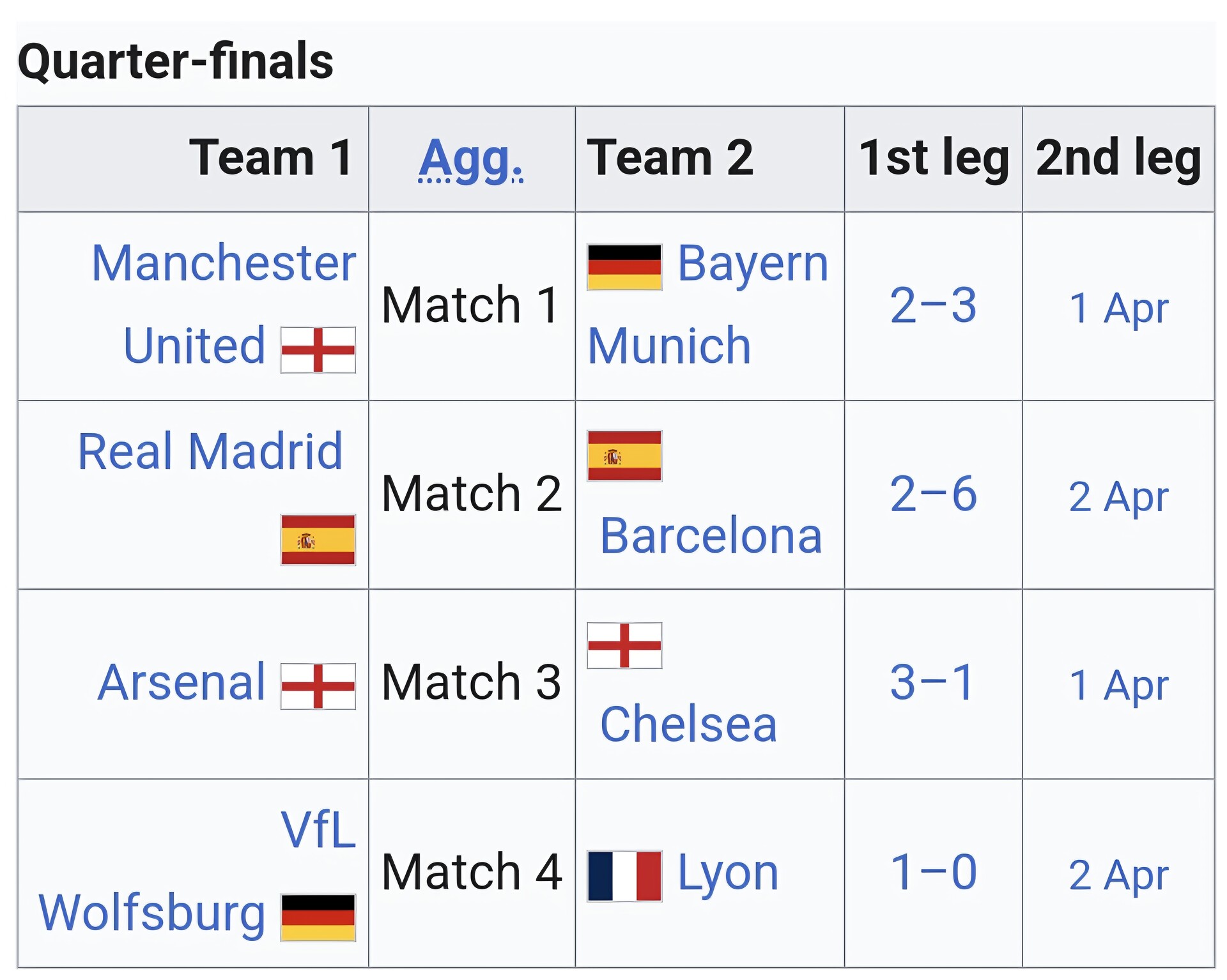Screen dimensions: 1227x980
Task: Click the Spain flag above Barcelona
Action: point(624,456)
